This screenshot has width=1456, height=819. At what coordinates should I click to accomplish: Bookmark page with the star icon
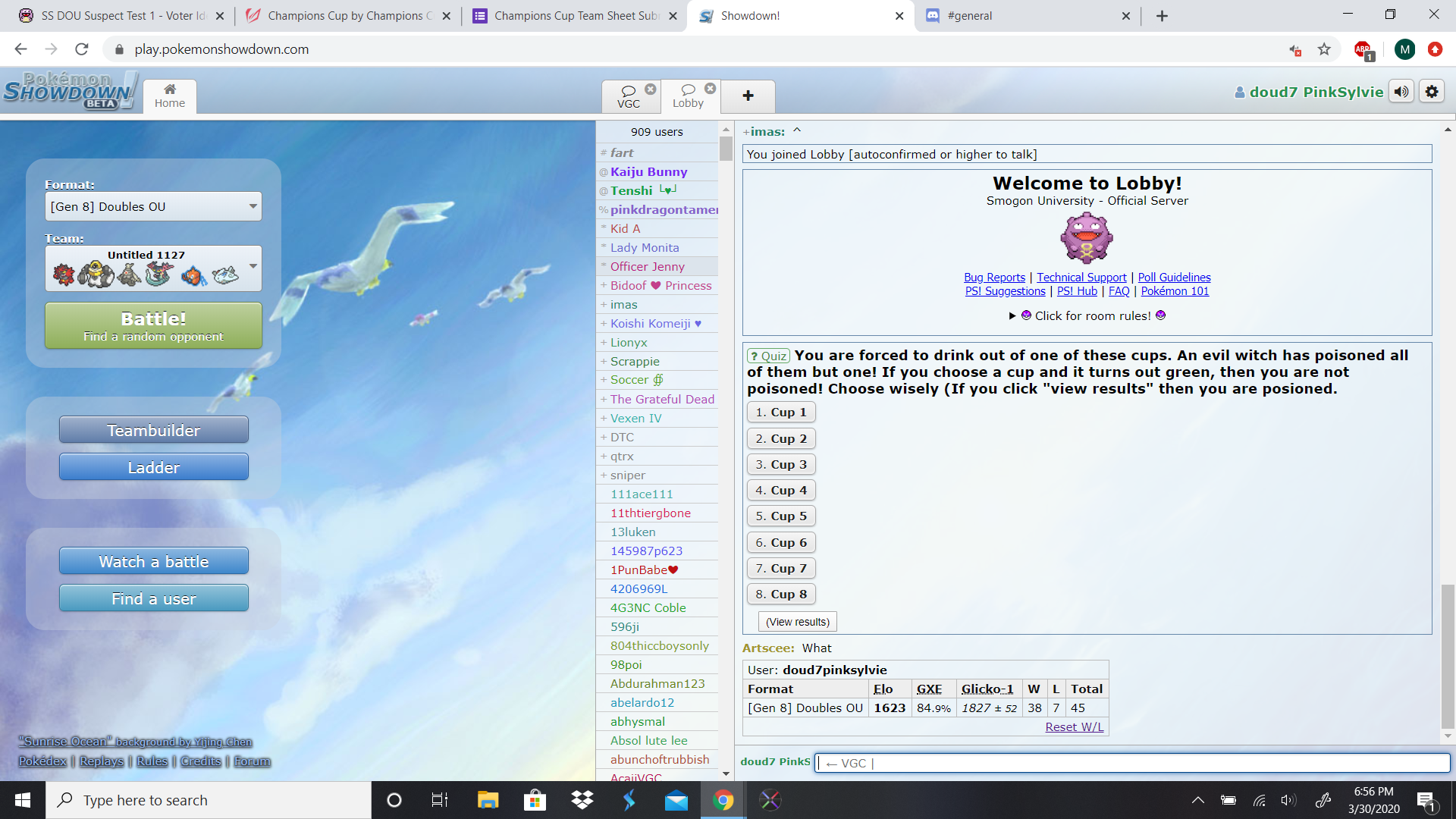click(x=1324, y=49)
